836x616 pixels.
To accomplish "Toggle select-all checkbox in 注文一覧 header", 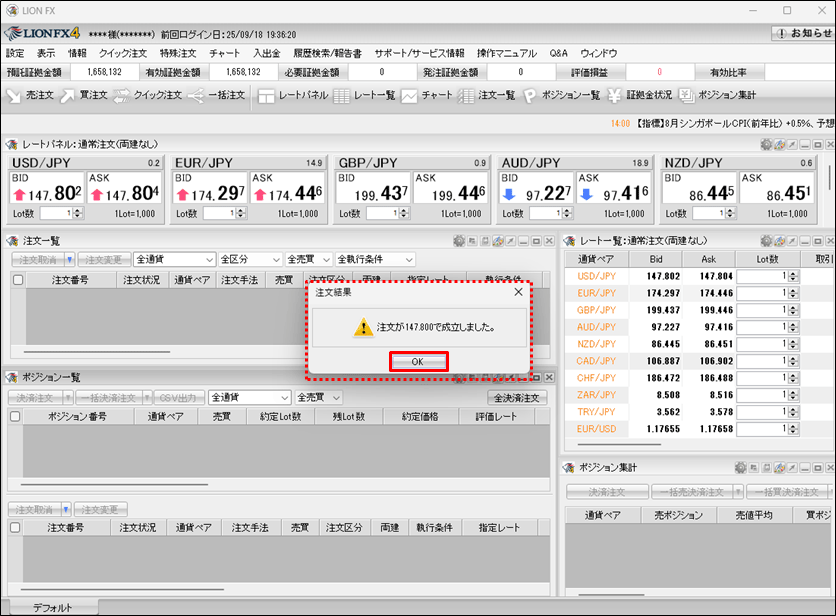I will pyautogui.click(x=17, y=280).
